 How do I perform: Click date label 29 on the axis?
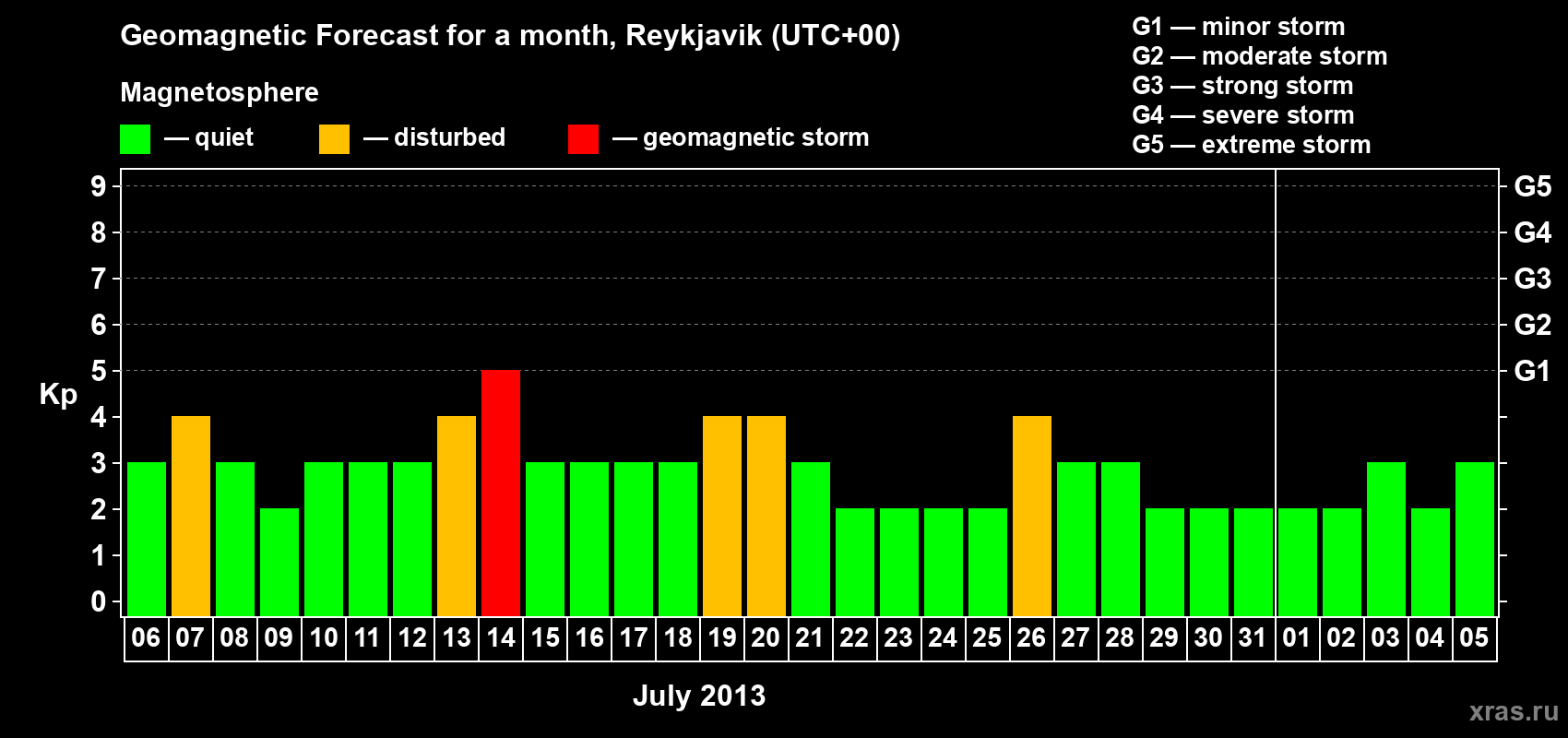(1164, 637)
